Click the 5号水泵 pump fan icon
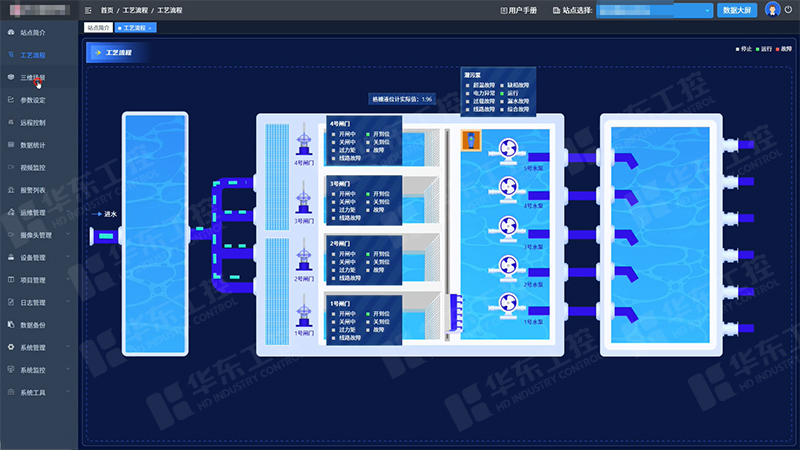Image resolution: width=800 pixels, height=450 pixels. [506, 149]
